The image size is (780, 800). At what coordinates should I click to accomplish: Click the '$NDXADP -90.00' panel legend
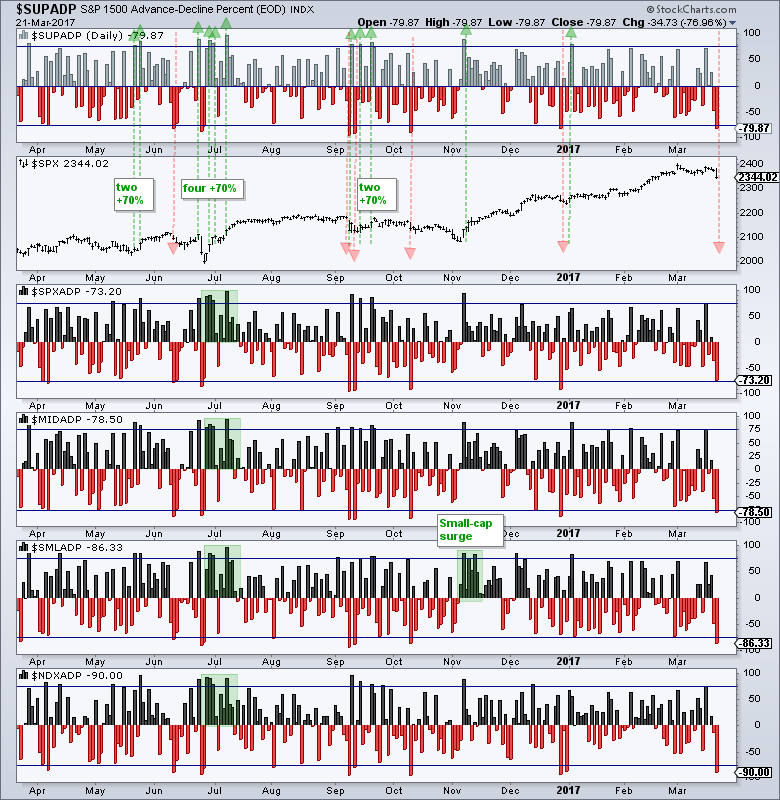click(77, 676)
